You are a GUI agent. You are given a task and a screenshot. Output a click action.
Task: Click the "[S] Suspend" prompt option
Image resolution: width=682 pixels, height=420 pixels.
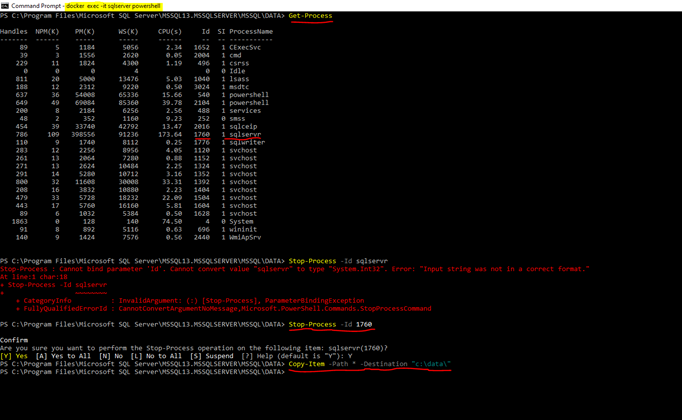(211, 356)
